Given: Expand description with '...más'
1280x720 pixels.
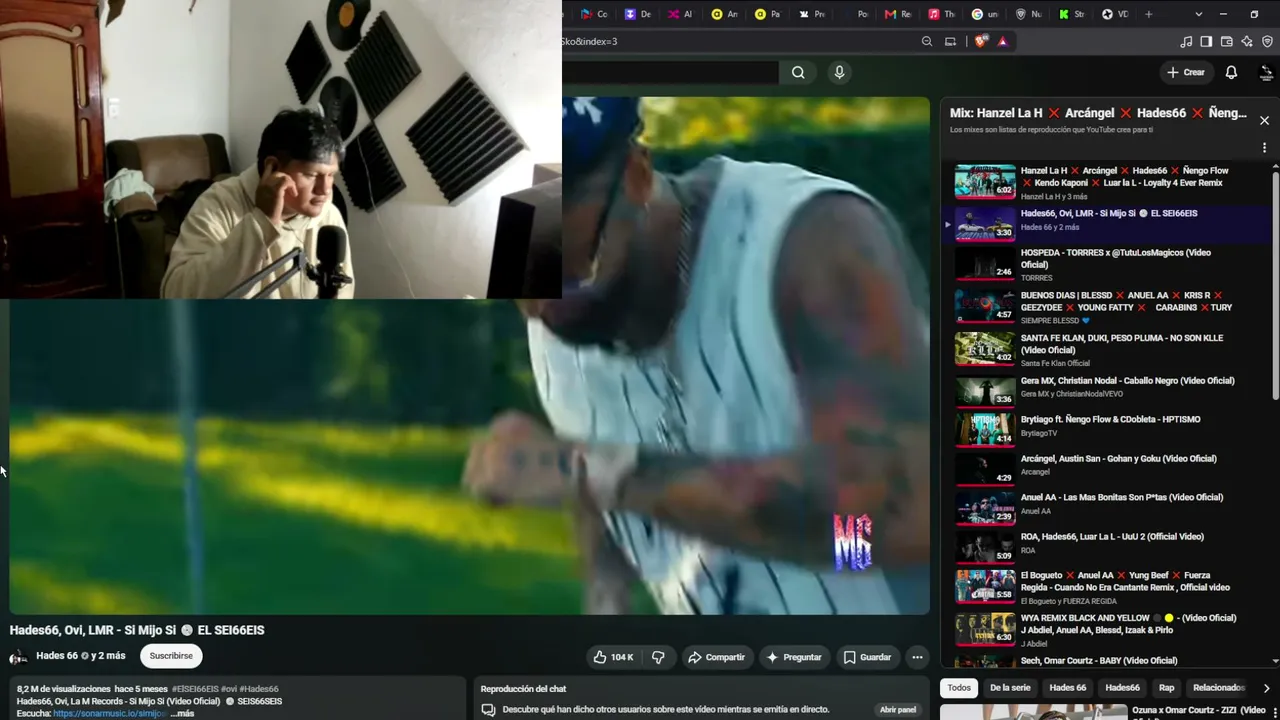Looking at the screenshot, I should point(182,713).
